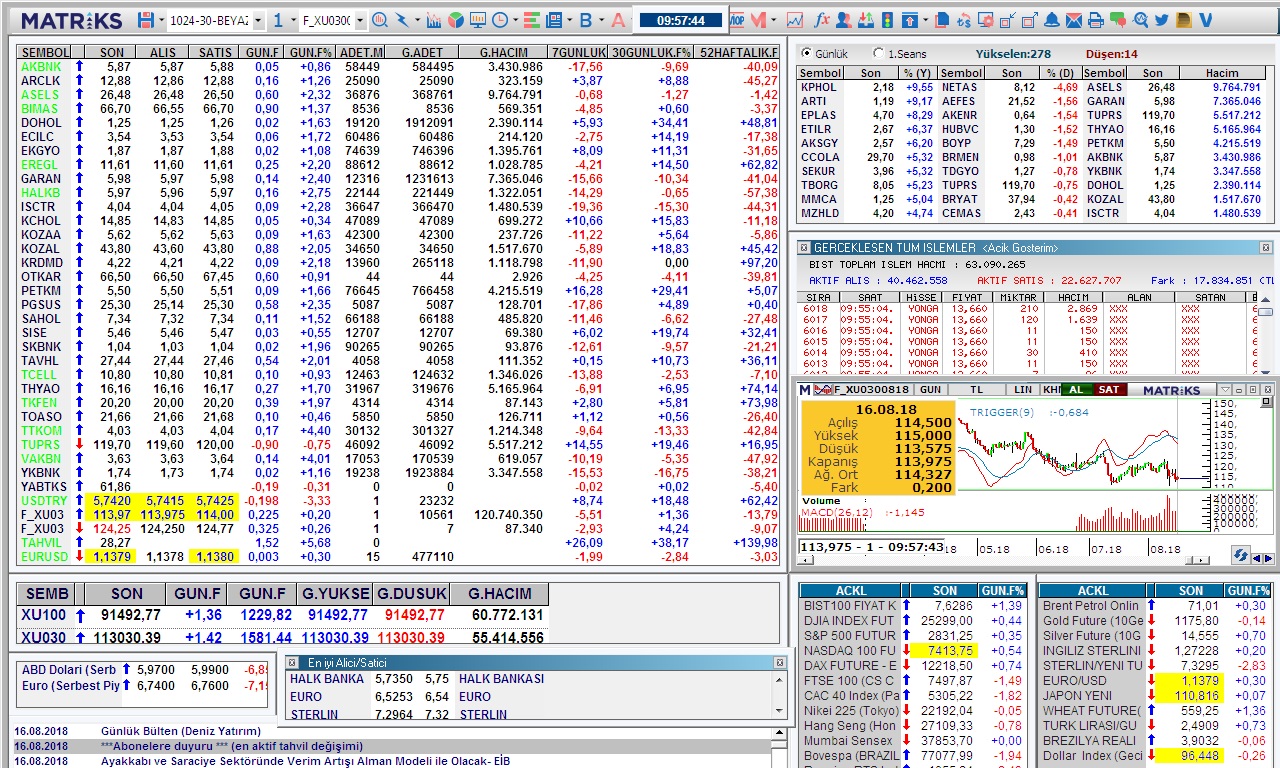Viewport: 1280px width, 768px height.
Task: Click the chart refresh arrows icon
Action: (x=1240, y=555)
